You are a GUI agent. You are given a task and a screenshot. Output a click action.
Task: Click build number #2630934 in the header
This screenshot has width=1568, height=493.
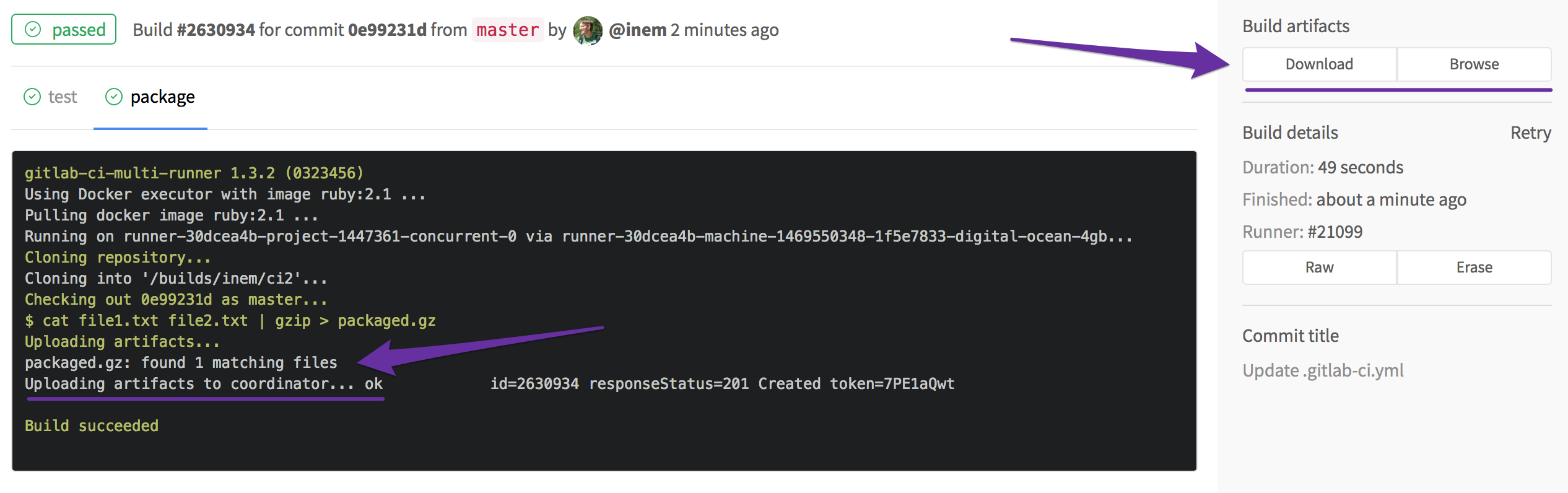point(216,30)
